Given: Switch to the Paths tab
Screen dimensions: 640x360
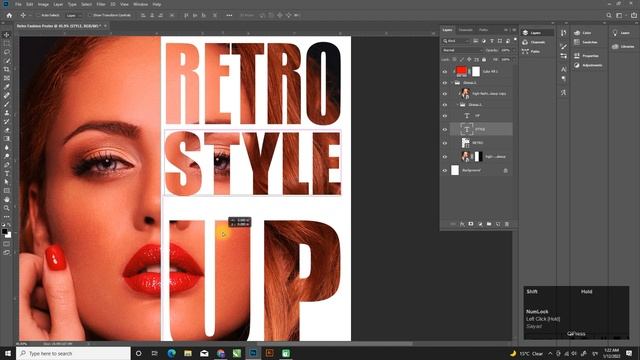Looking at the screenshot, I should pyautogui.click(x=483, y=30).
